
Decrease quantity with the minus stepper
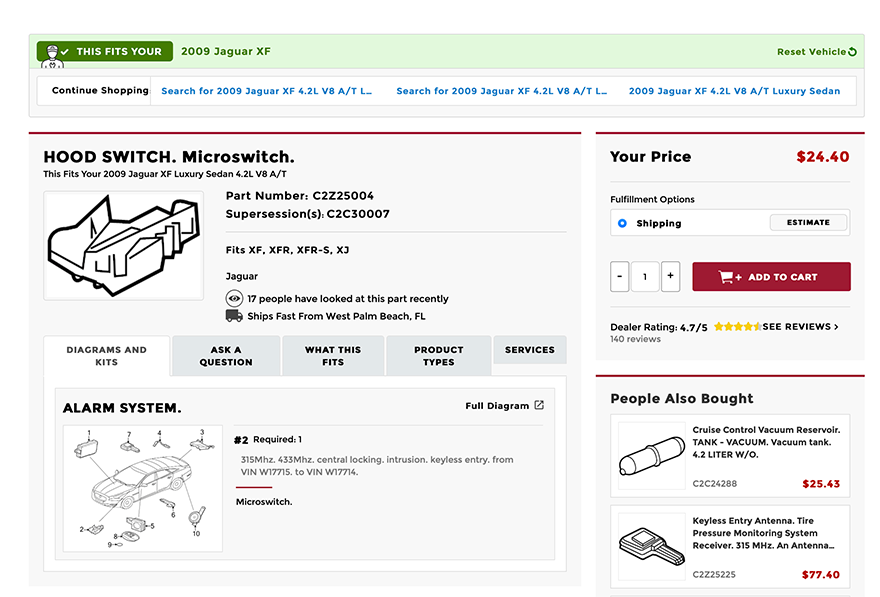tap(620, 276)
